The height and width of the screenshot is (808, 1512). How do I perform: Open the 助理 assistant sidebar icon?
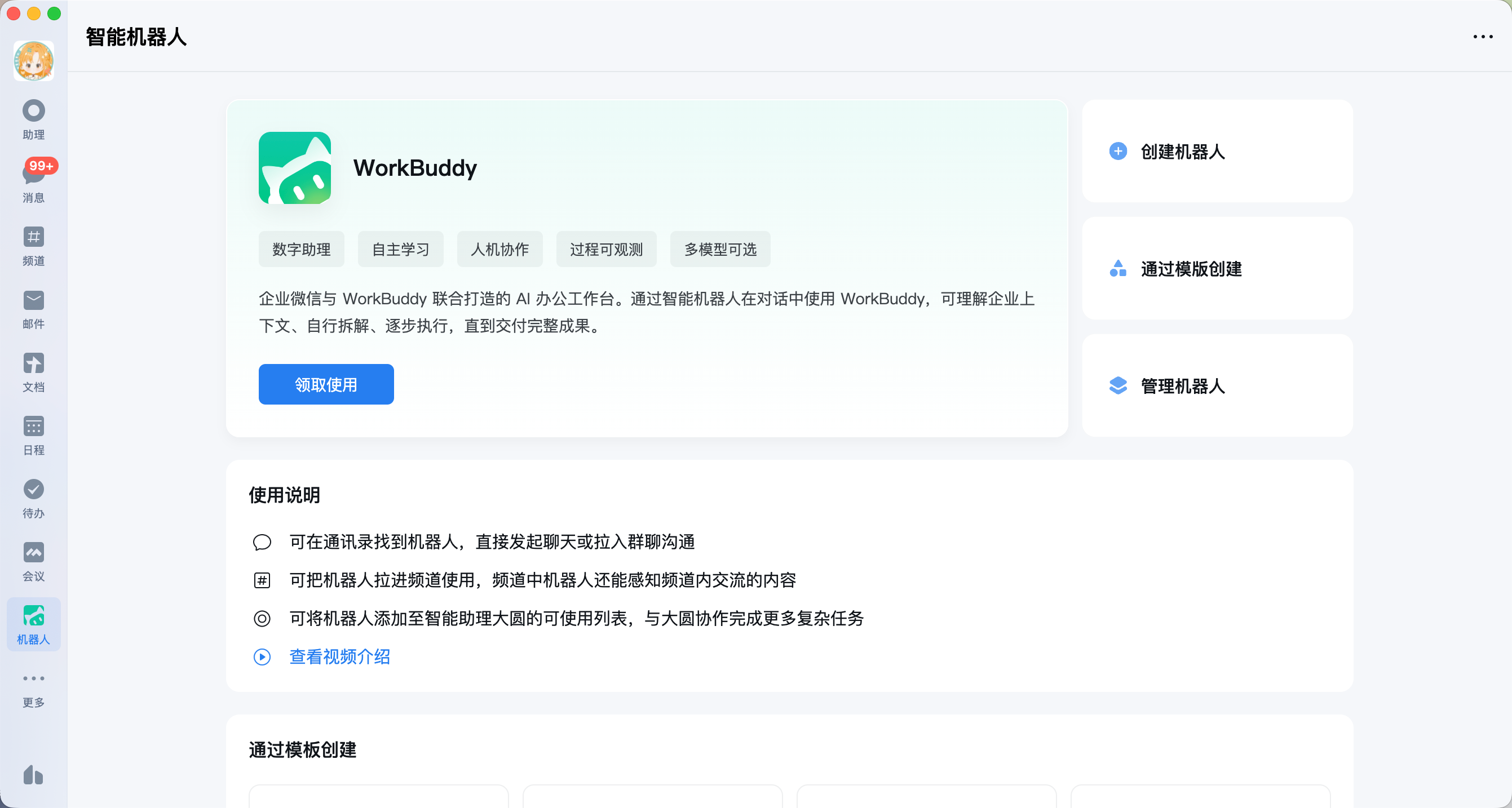[x=33, y=119]
